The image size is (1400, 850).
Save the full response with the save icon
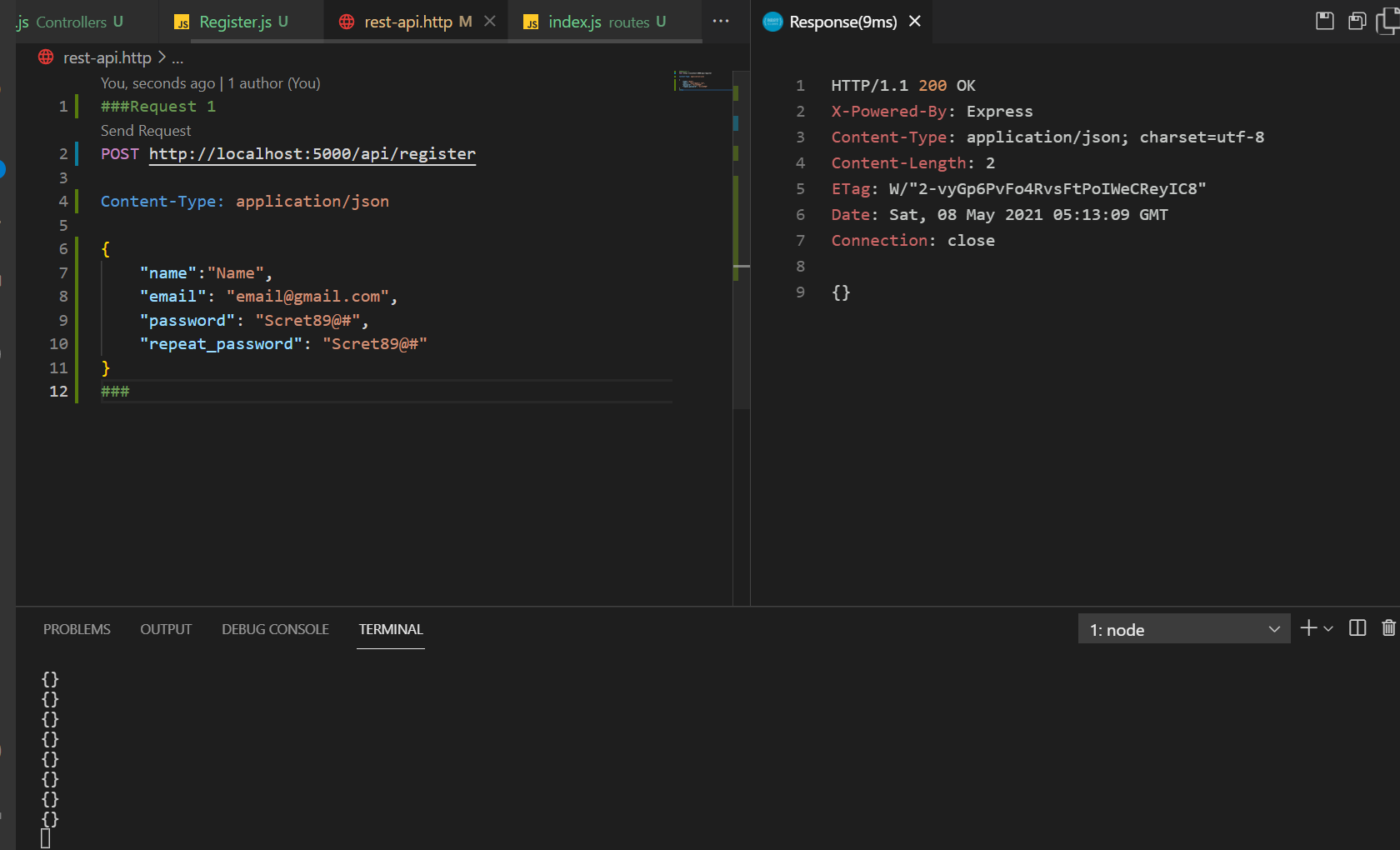point(1325,22)
